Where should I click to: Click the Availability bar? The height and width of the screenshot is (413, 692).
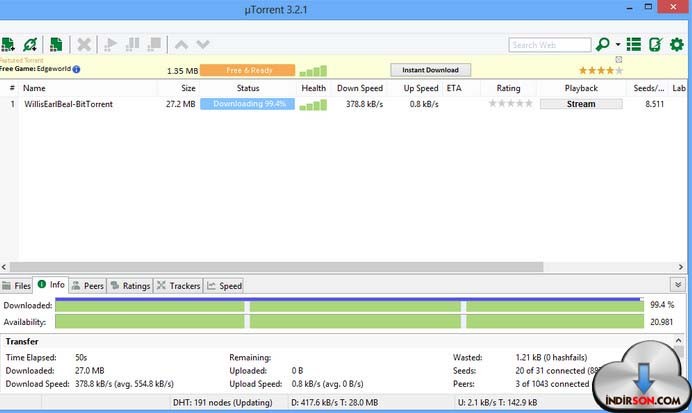point(349,322)
